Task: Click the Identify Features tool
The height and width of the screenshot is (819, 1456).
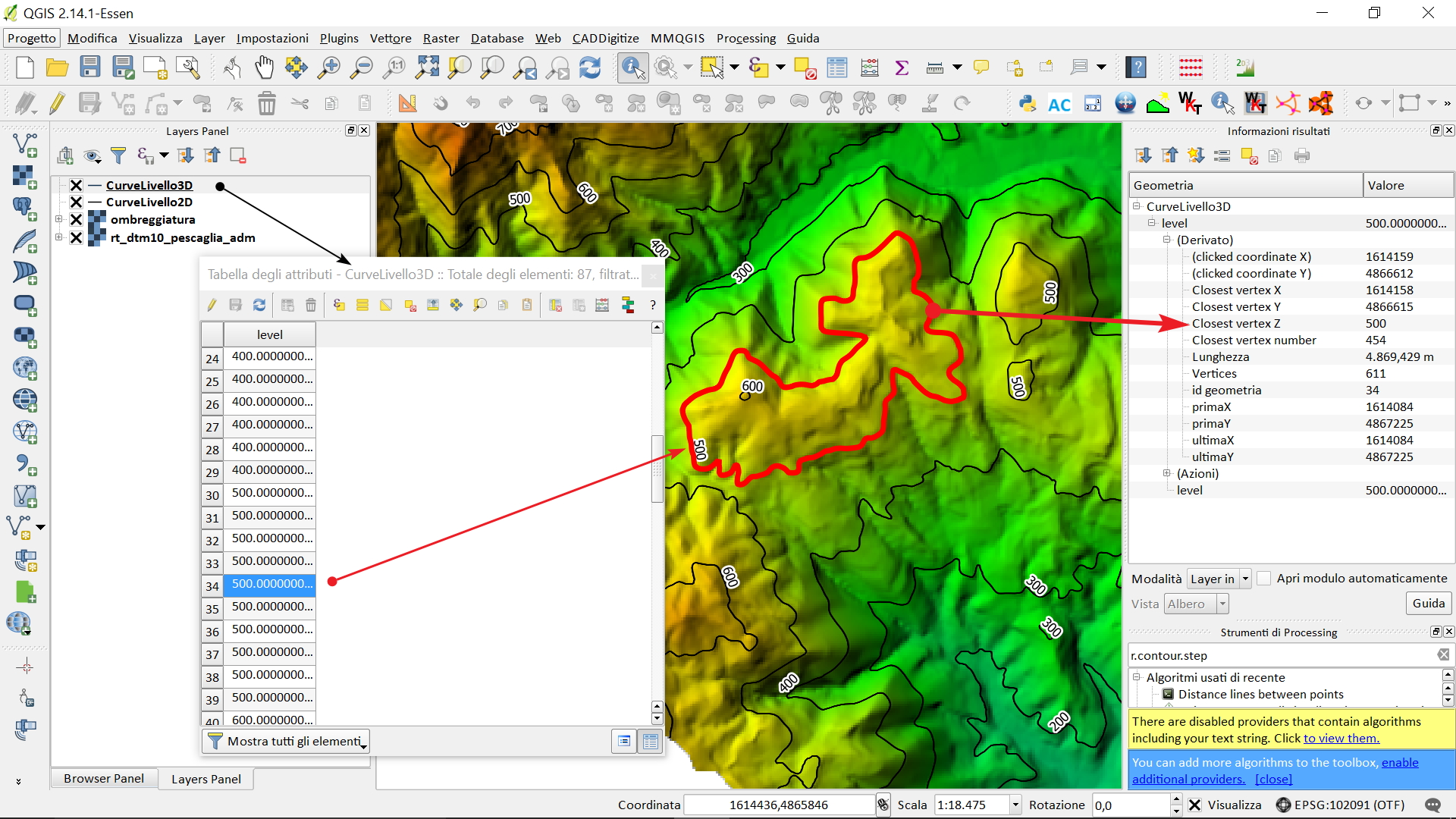Action: click(x=632, y=68)
